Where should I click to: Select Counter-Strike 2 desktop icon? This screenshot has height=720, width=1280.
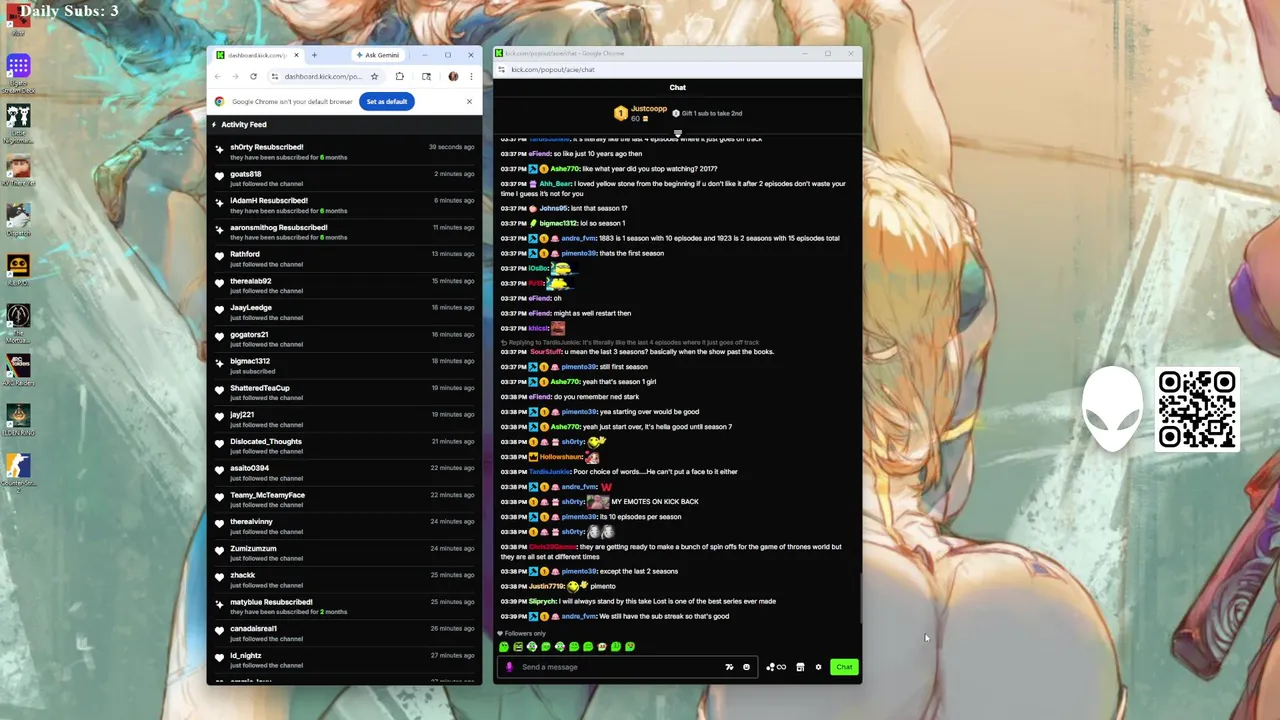click(x=18, y=472)
